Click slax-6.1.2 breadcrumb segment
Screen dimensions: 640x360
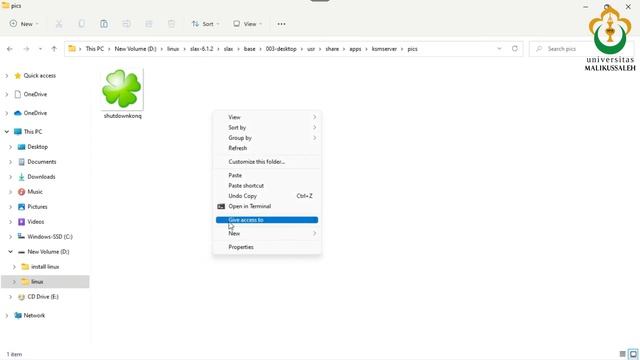(202, 49)
